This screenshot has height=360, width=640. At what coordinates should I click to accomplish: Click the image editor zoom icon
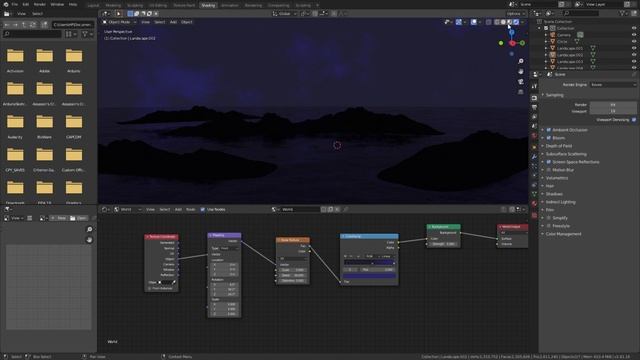(x=89, y=229)
